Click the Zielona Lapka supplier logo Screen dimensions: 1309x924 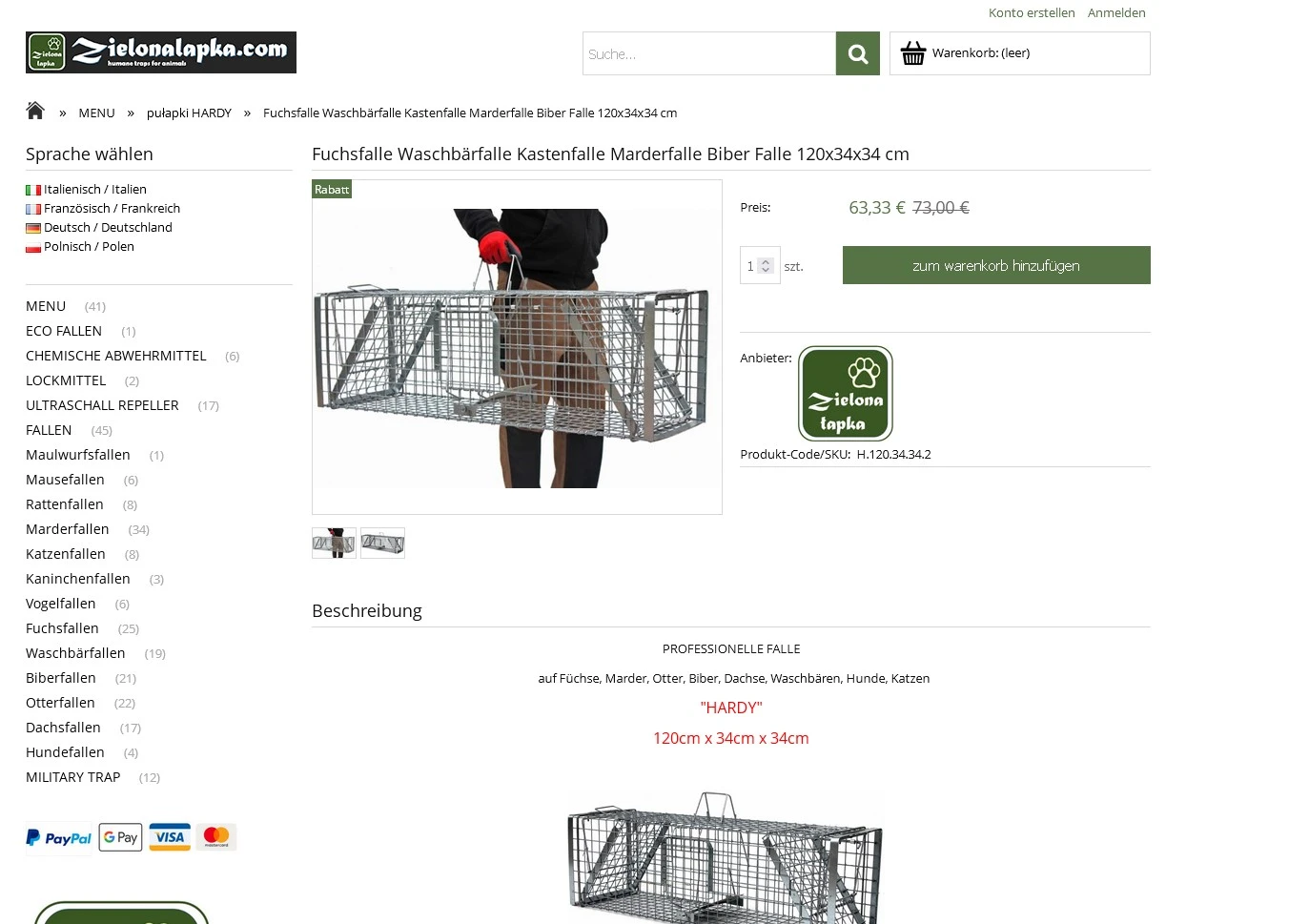(x=846, y=393)
